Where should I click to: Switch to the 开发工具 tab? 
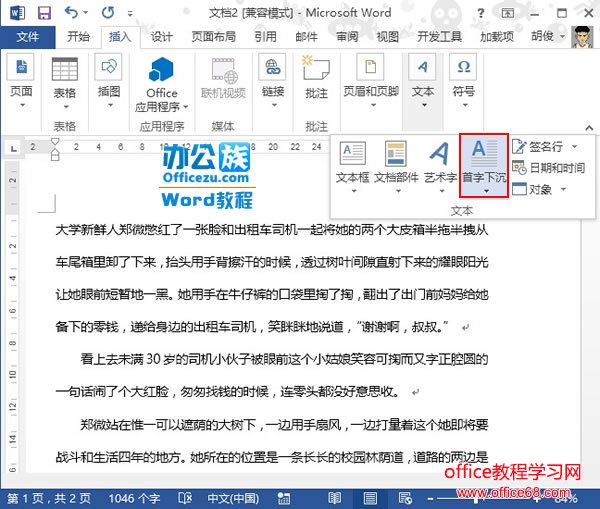[x=439, y=37]
